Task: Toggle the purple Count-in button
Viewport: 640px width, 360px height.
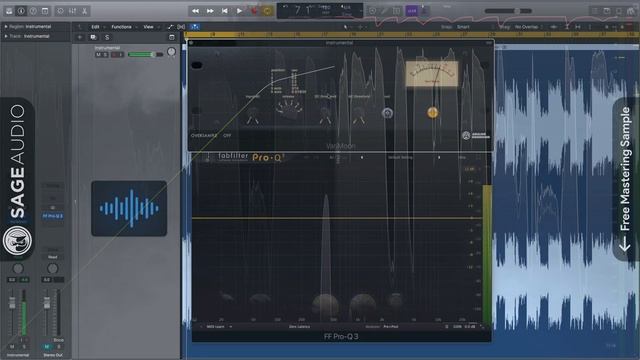Action: (412, 11)
